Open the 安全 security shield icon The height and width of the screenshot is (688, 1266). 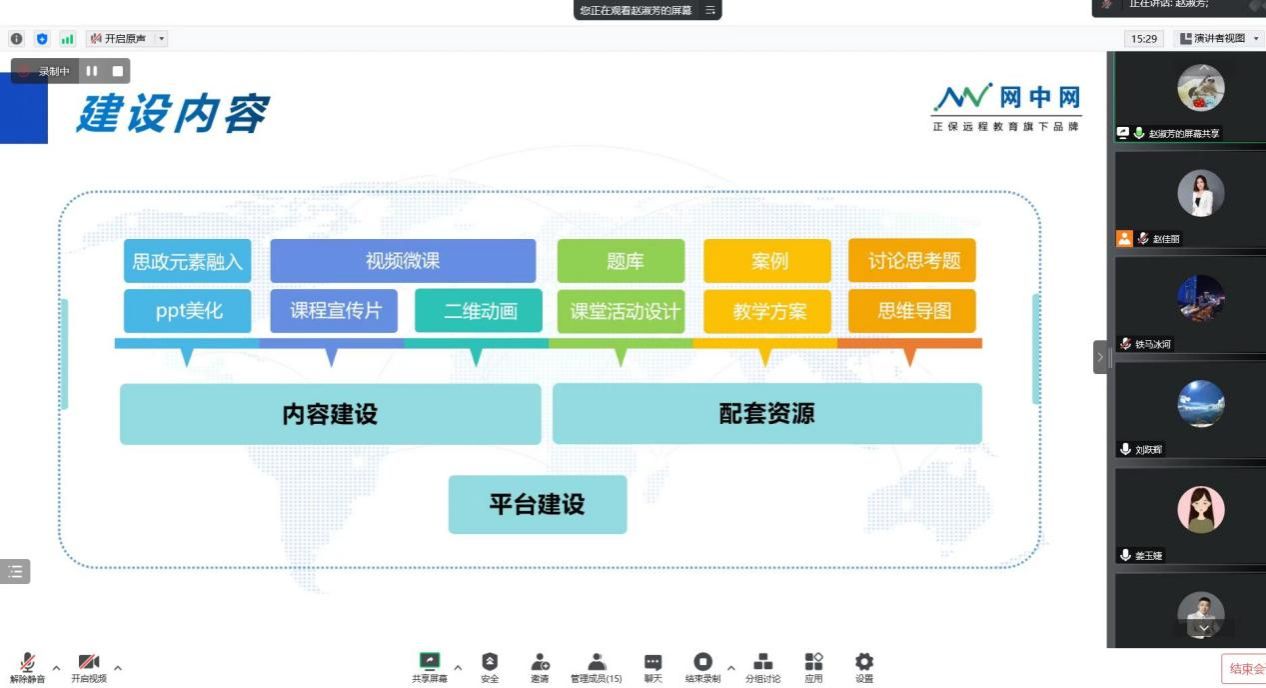489,662
